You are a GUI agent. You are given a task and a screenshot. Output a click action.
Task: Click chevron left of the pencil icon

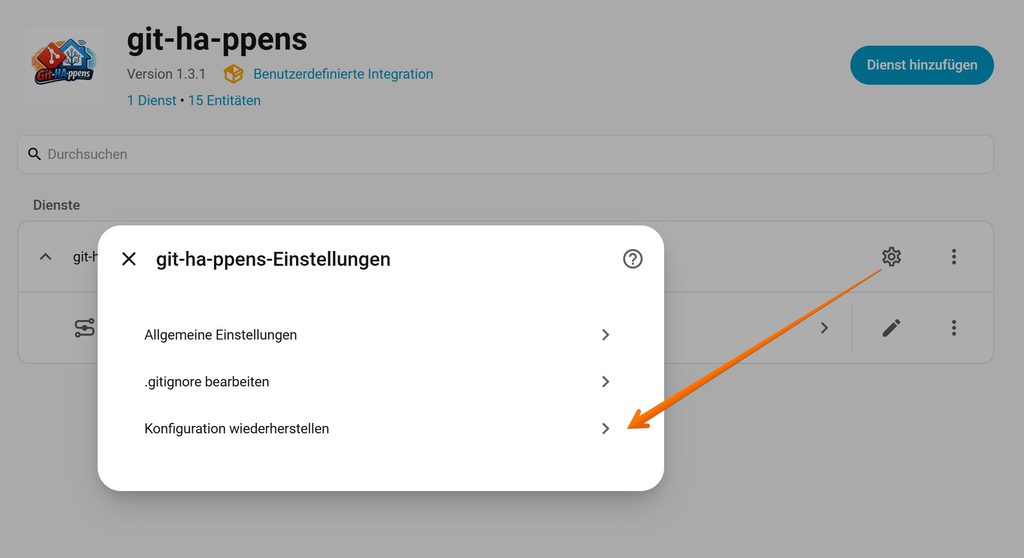(x=824, y=327)
